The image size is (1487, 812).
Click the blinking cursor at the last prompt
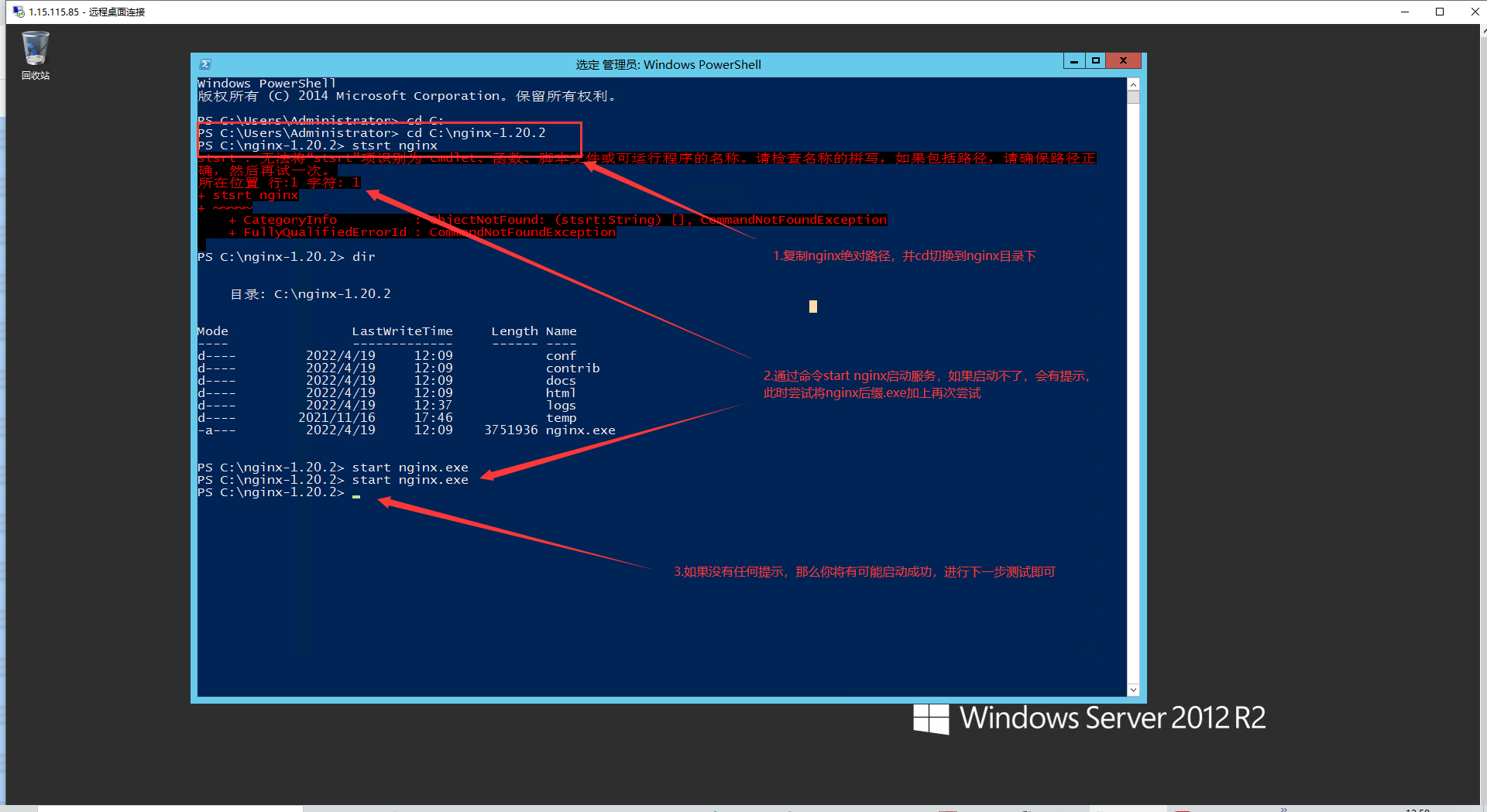(356, 495)
